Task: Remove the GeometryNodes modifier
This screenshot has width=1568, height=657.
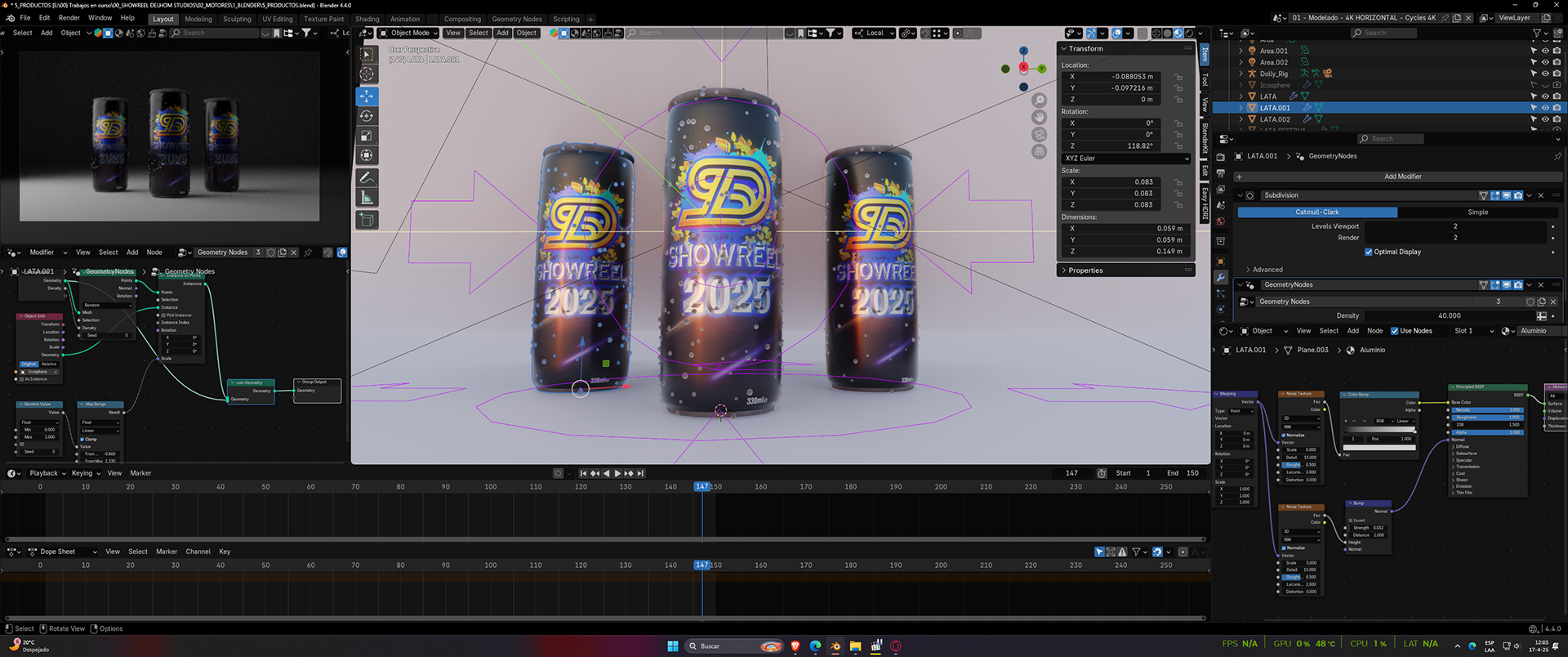Action: 1541,285
